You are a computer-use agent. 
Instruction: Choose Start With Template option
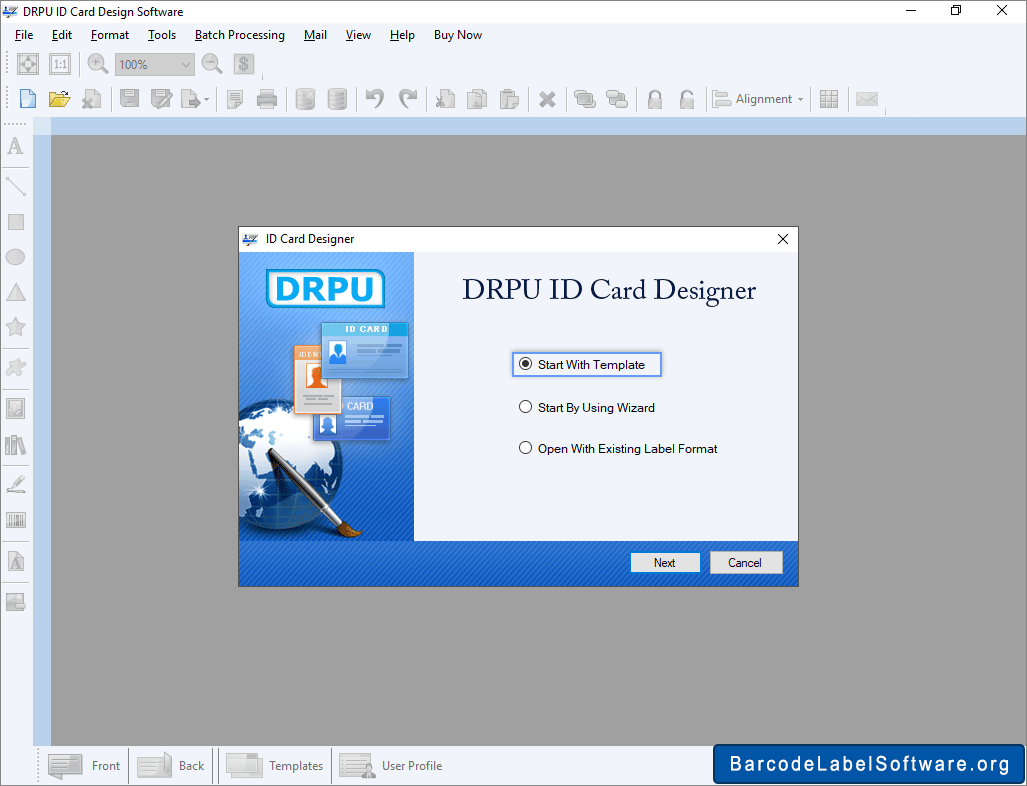(x=586, y=365)
